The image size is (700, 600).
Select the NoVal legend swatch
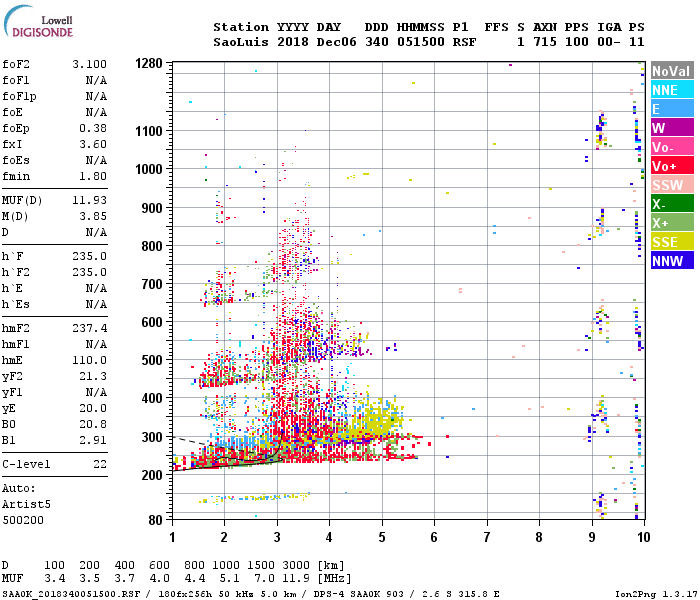[x=672, y=71]
